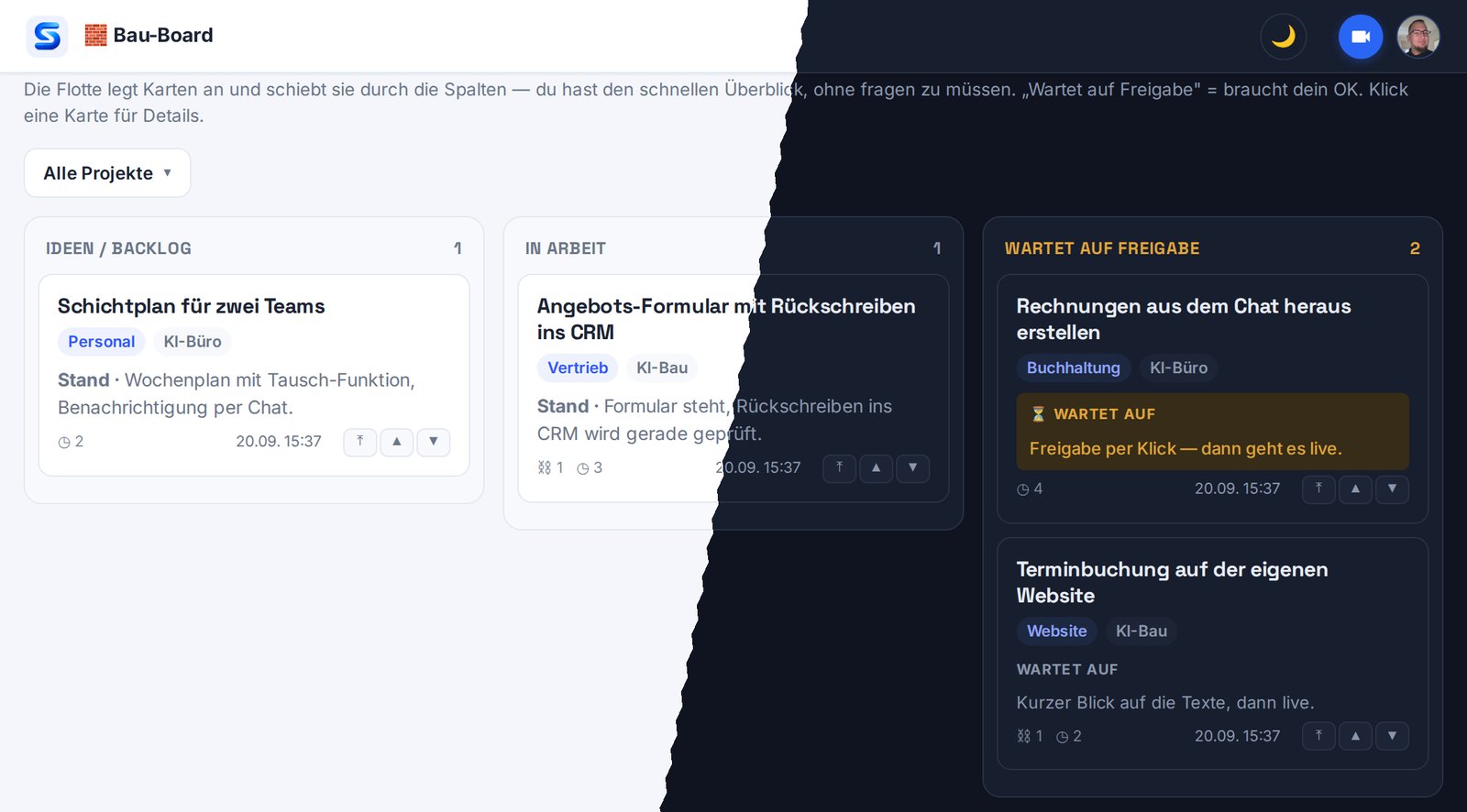The height and width of the screenshot is (812, 1467).
Task: Move Rechnungen card down
Action: tap(1393, 489)
